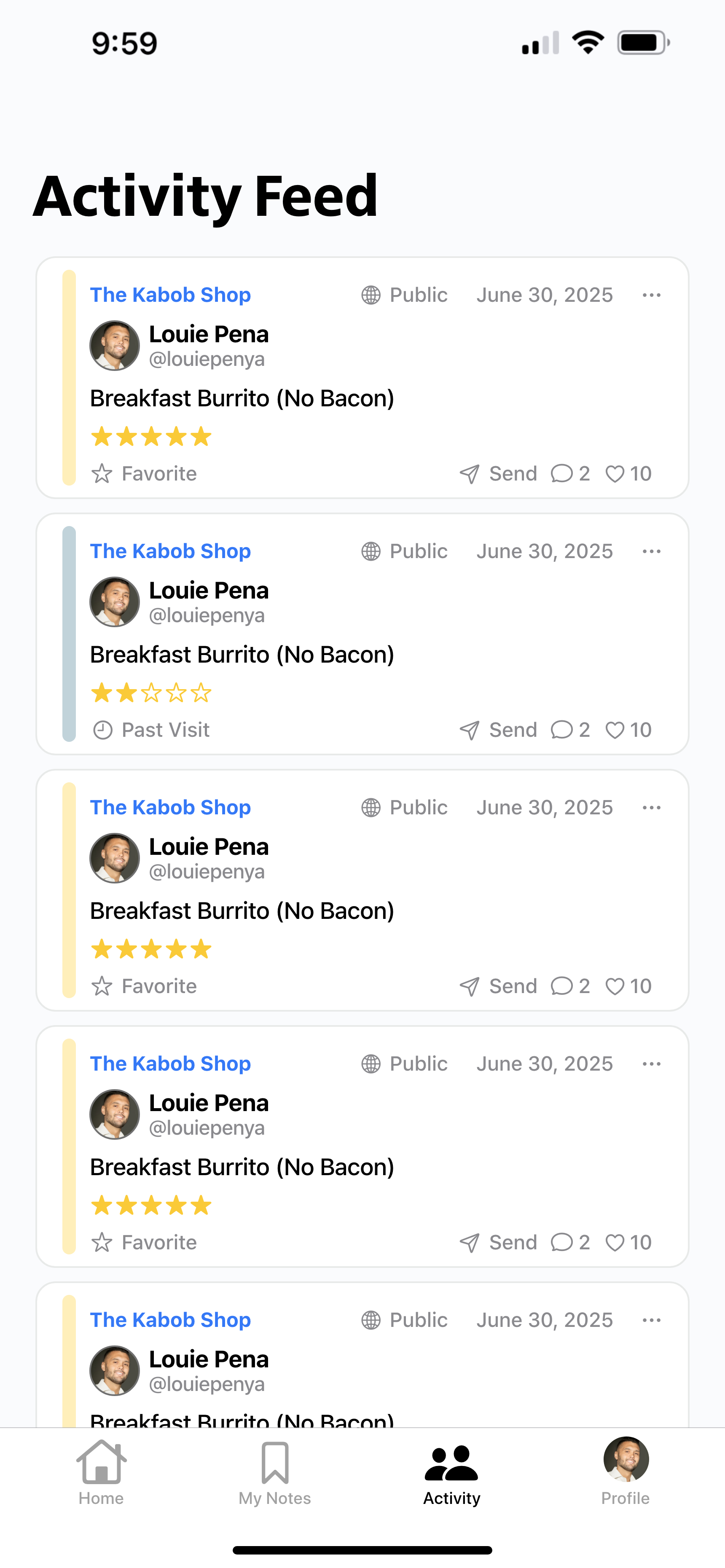Tap Louie Pena's avatar in third post
Image resolution: width=725 pixels, height=1568 pixels.
click(x=115, y=858)
